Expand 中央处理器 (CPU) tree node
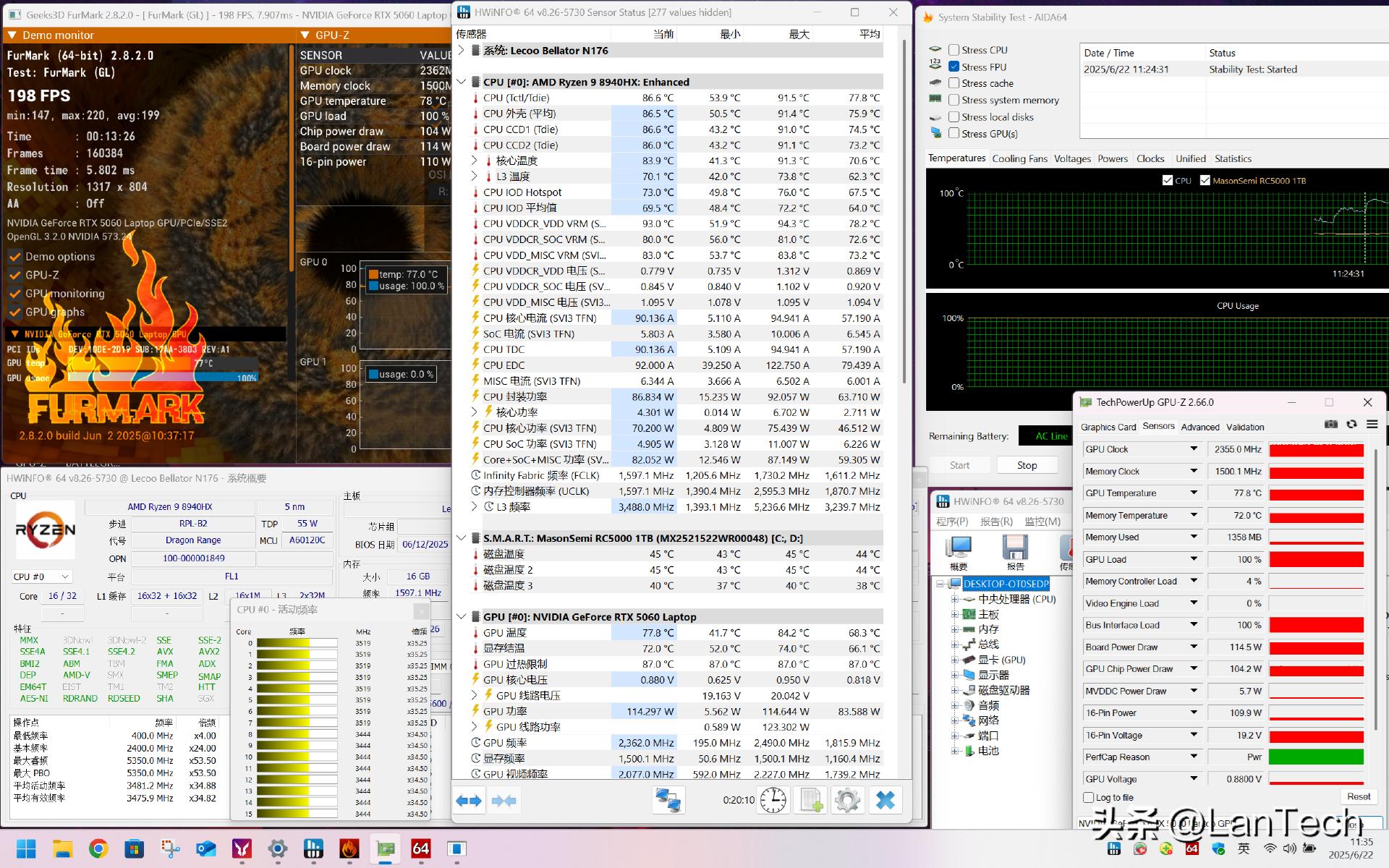 pos(954,599)
